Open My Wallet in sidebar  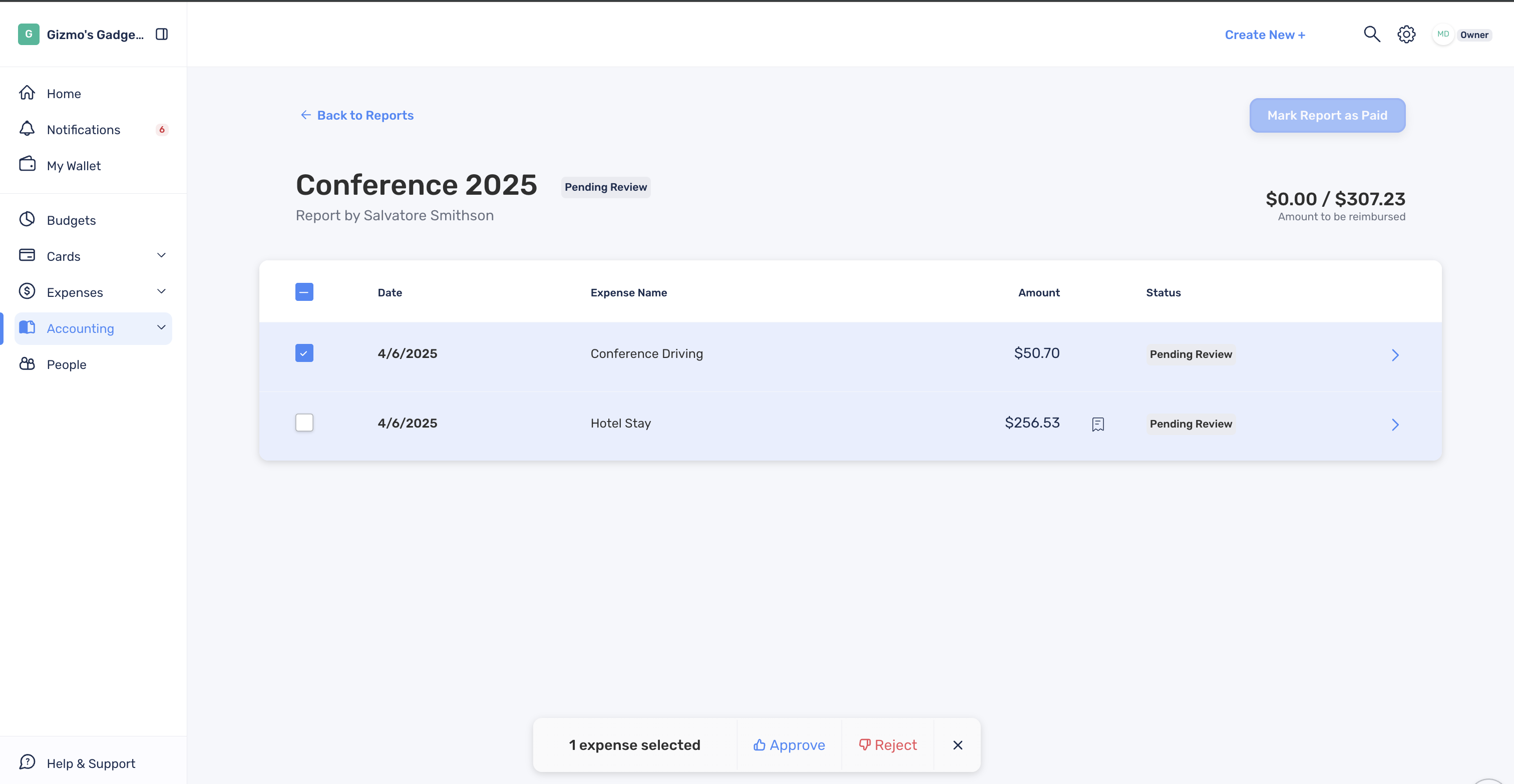click(x=74, y=166)
